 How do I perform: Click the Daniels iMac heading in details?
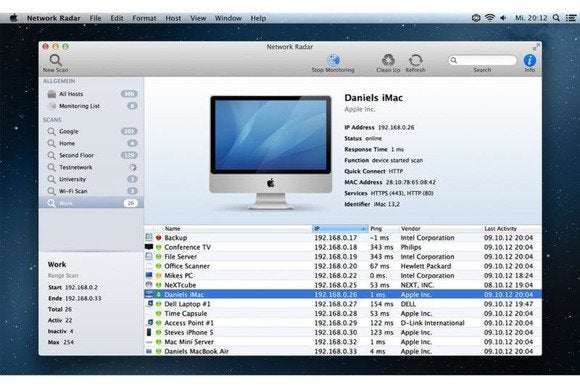[x=374, y=98]
